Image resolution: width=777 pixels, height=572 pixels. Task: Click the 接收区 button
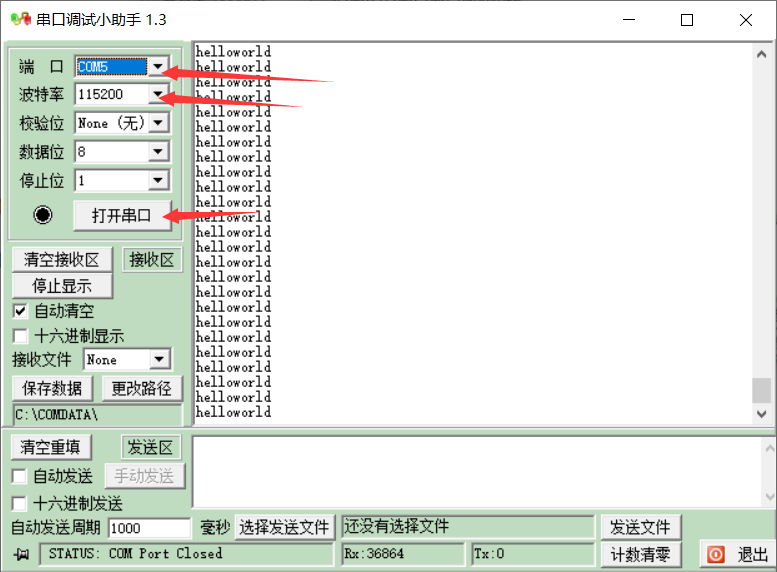click(152, 260)
